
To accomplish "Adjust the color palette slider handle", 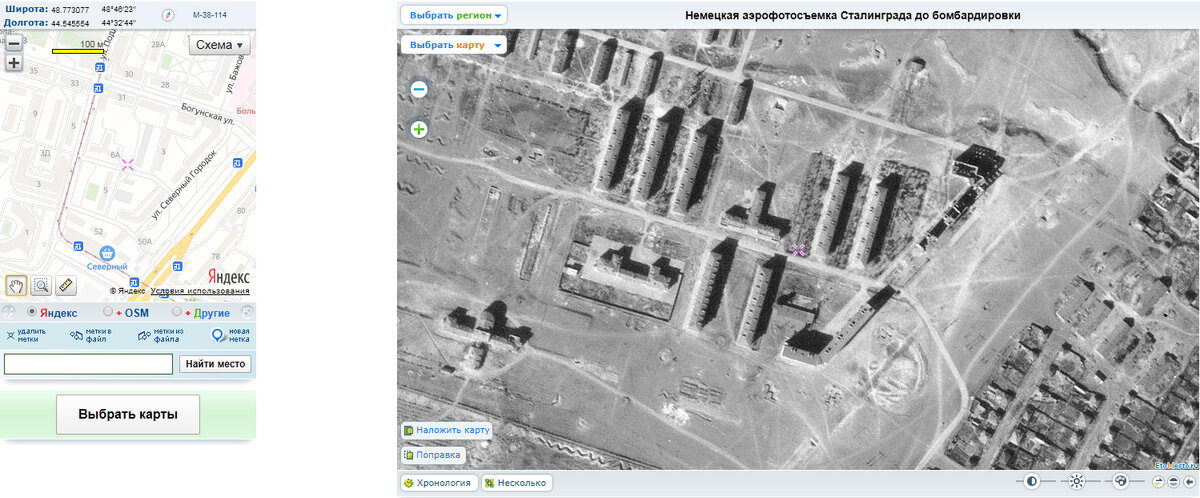I will [x=1121, y=481].
